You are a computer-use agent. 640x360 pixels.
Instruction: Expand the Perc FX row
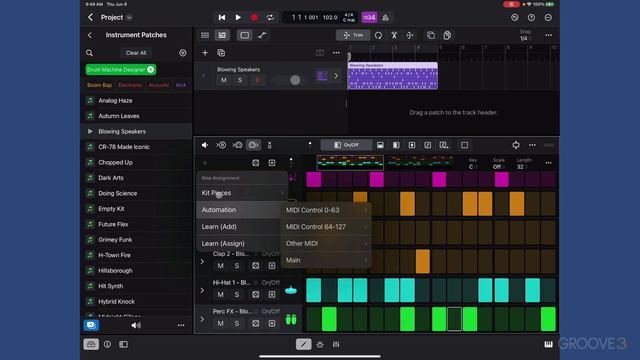tap(202, 319)
